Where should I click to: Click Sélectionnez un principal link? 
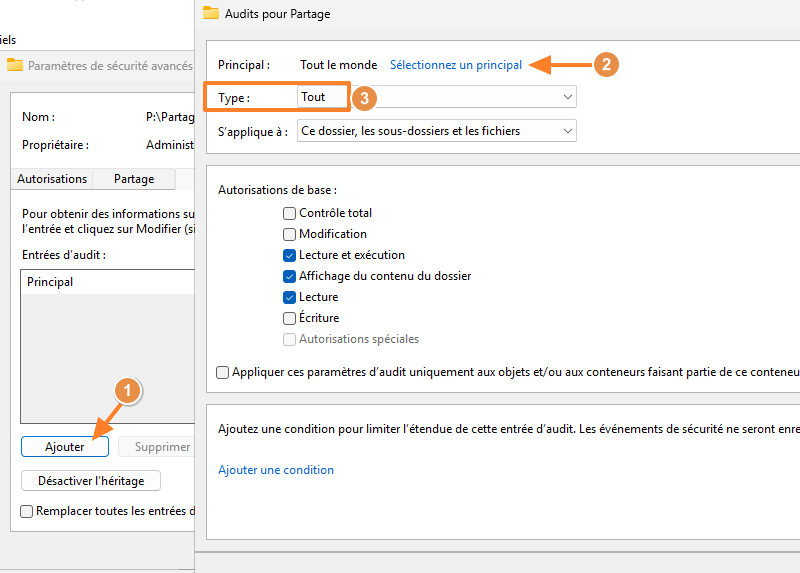coord(456,65)
